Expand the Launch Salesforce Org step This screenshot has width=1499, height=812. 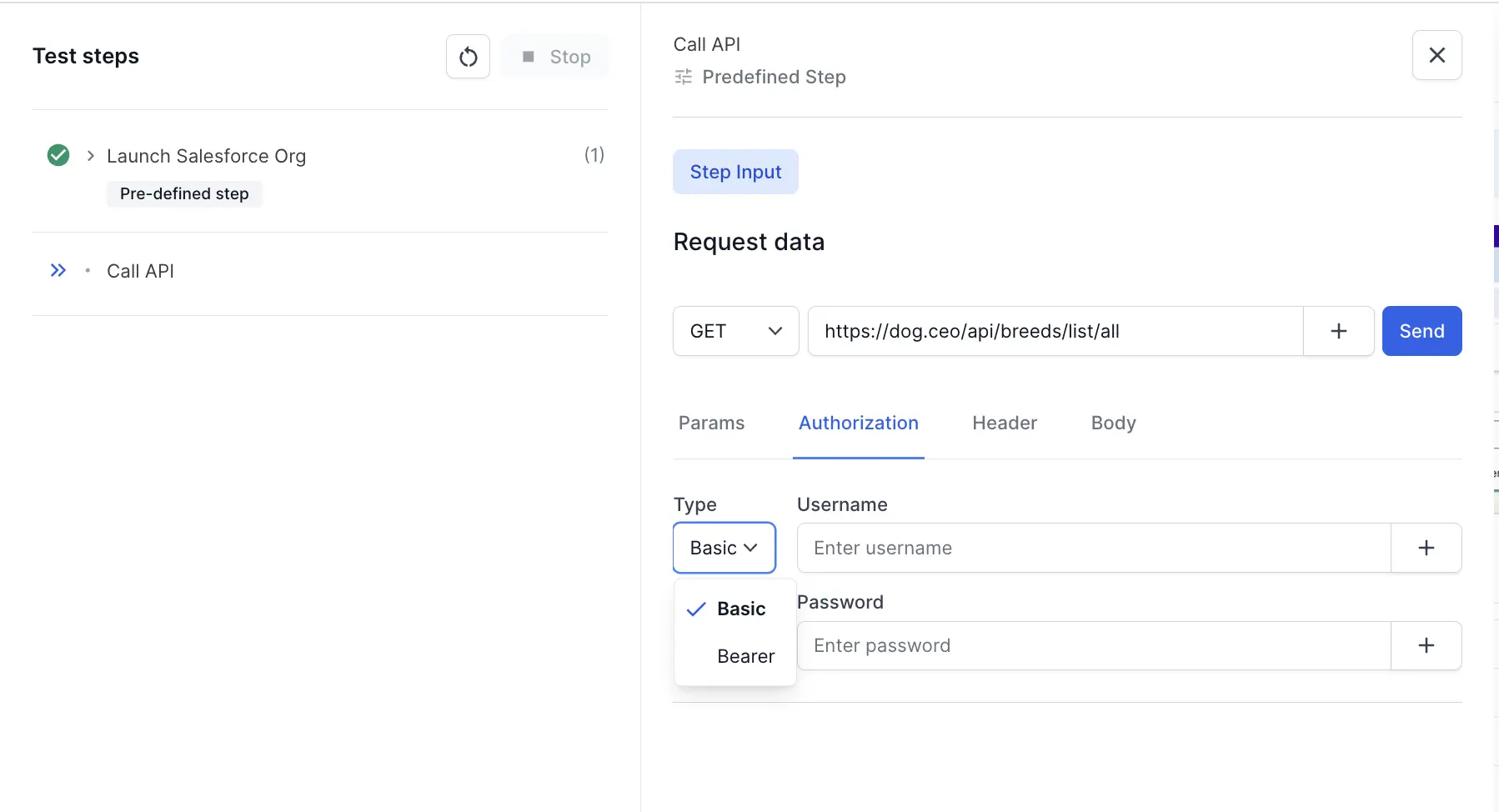coord(89,155)
